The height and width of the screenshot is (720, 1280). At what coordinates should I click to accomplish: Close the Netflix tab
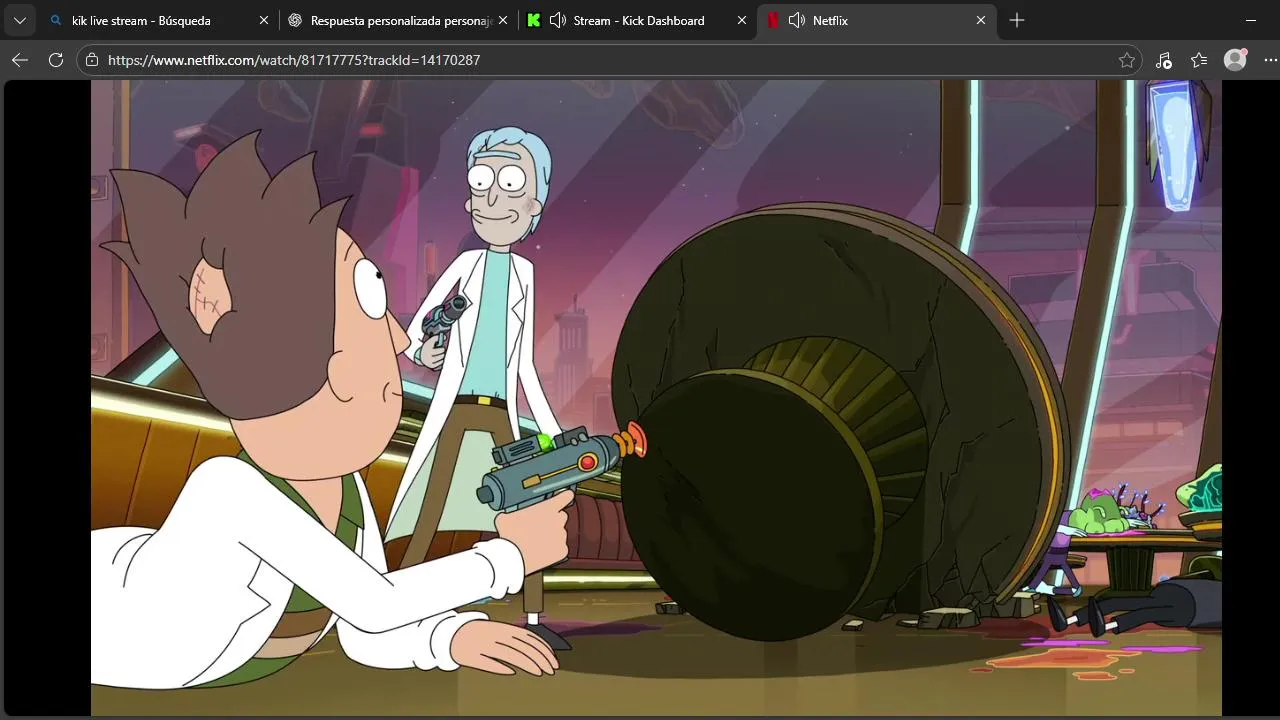[x=981, y=20]
